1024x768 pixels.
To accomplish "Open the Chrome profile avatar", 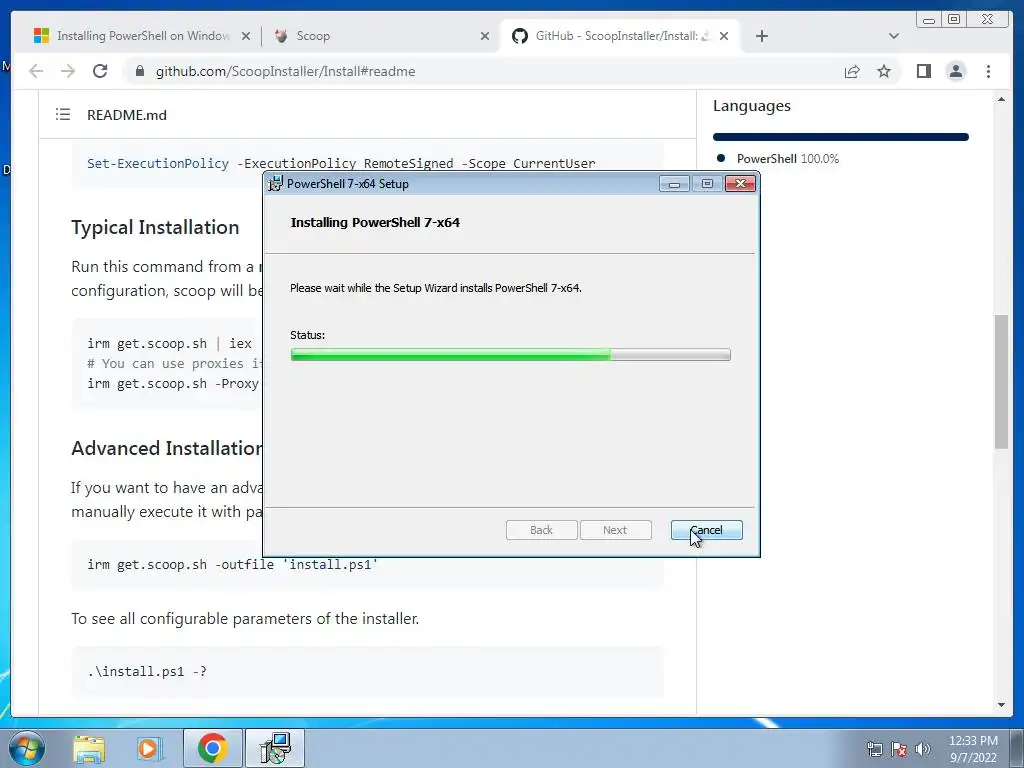I will point(955,71).
